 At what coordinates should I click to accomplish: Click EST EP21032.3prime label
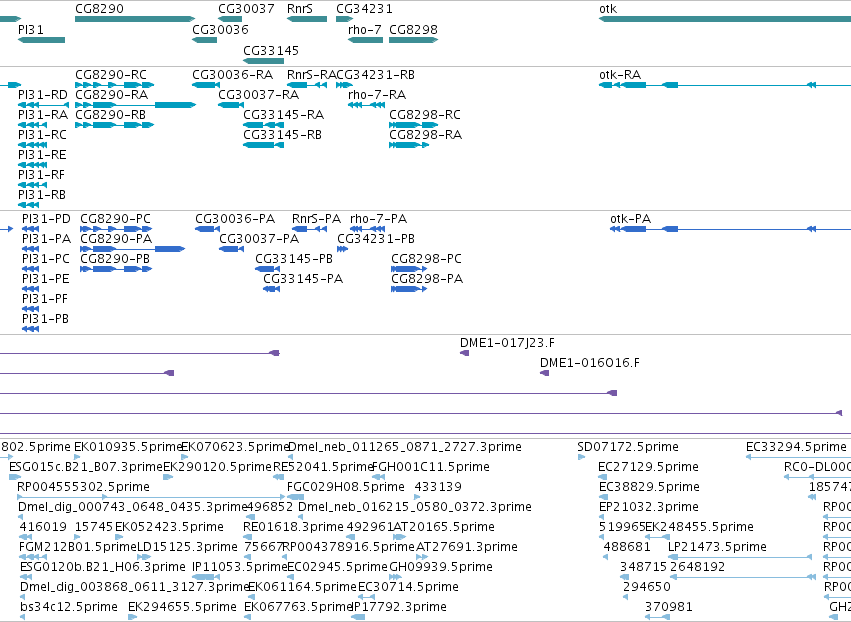[649, 507]
